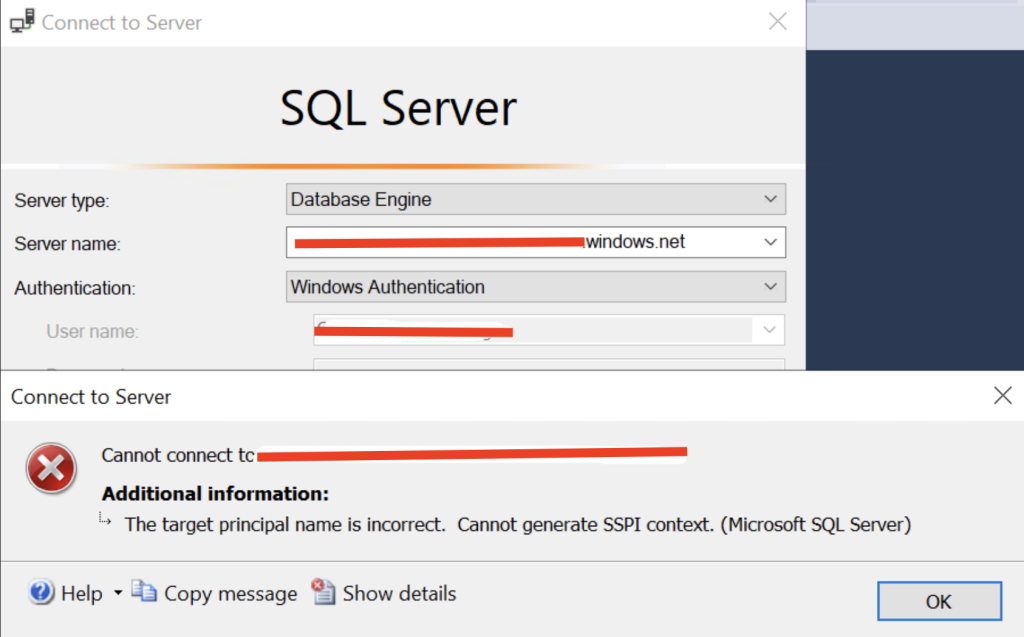Click the OK button
Screen dimensions: 1024x637
938,601
